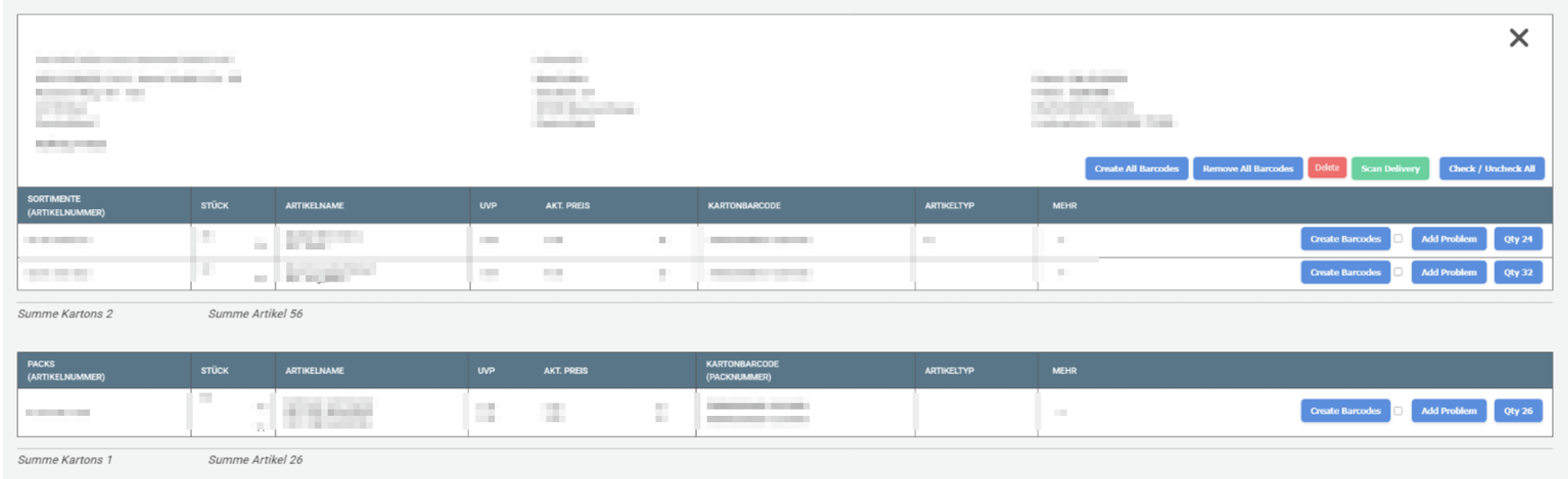
Task: Enable the checkbox in the Packs row
Action: pyautogui.click(x=1398, y=411)
